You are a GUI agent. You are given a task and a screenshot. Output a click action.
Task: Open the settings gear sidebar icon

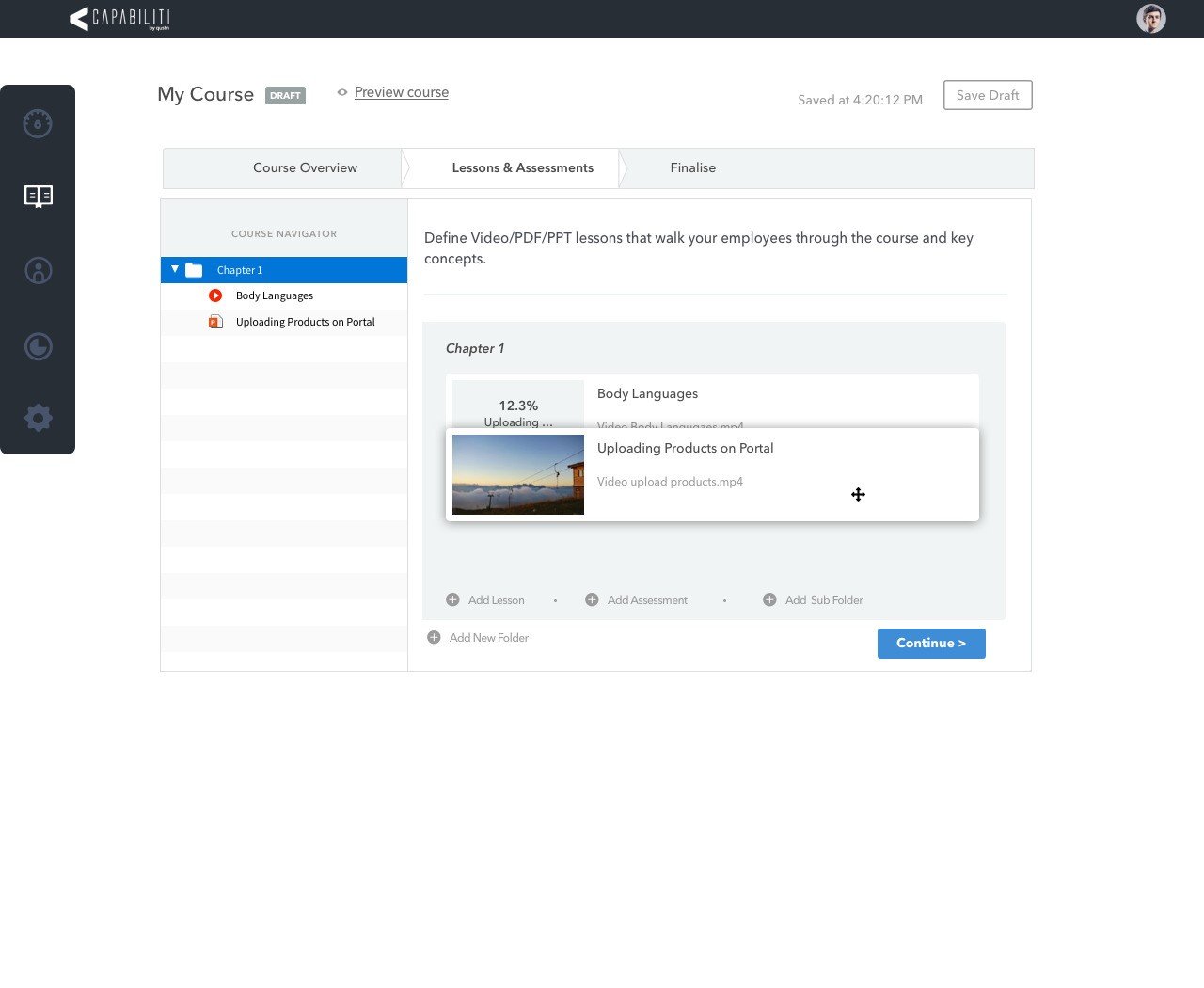[x=38, y=418]
